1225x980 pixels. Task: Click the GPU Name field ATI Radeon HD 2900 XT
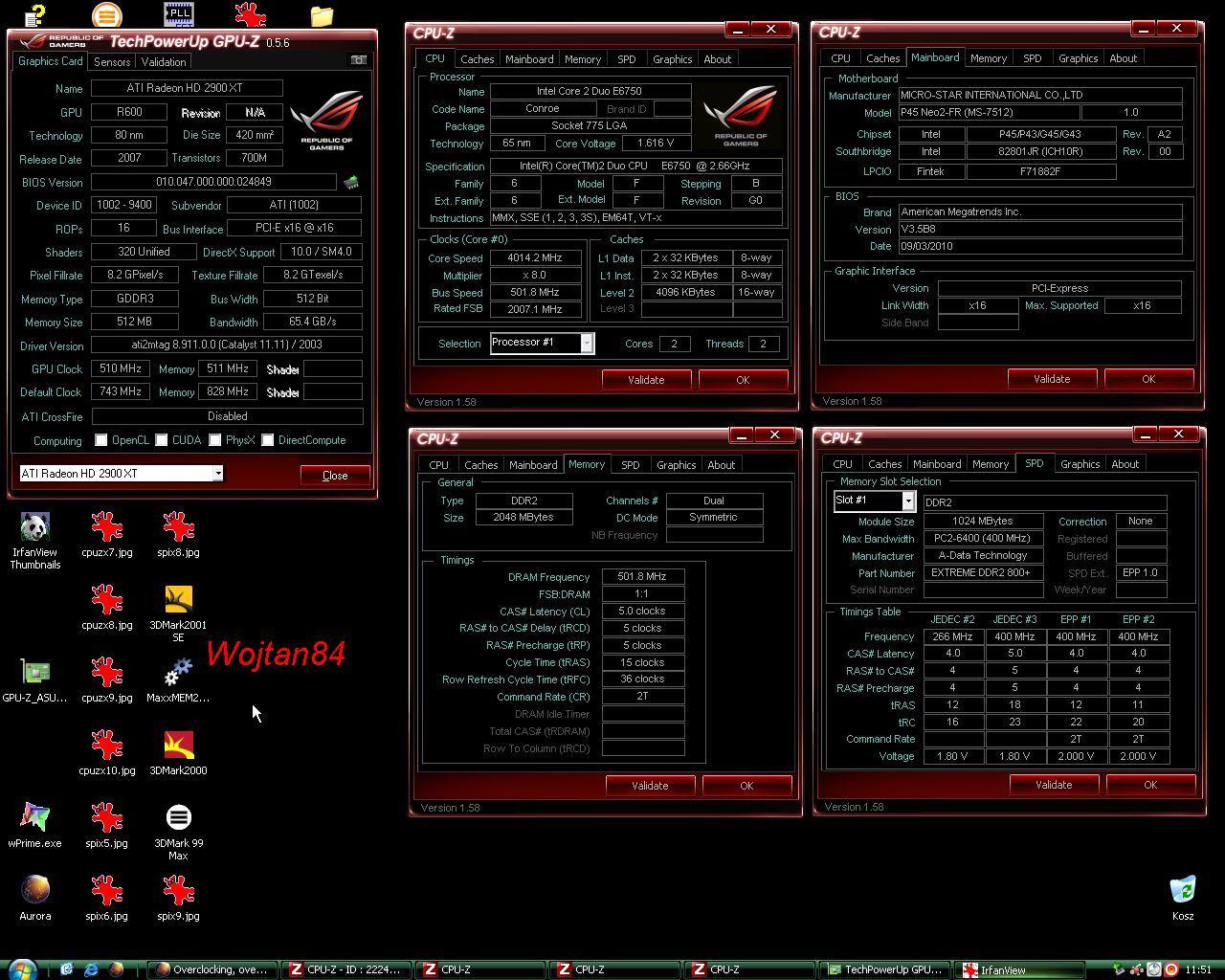[x=187, y=88]
